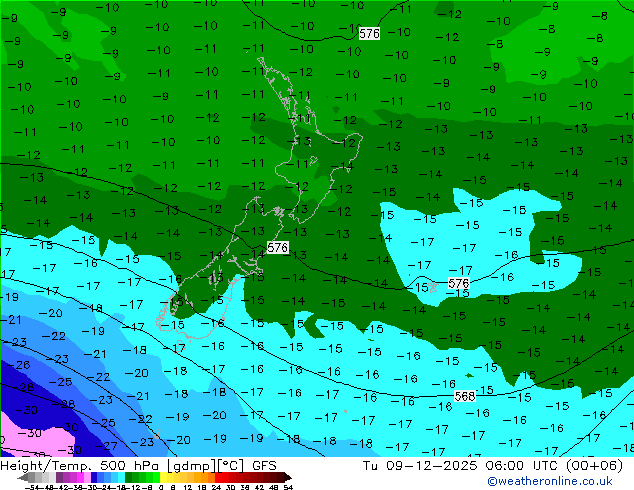
Task: Click the -27 temperature value
Action: (105, 446)
